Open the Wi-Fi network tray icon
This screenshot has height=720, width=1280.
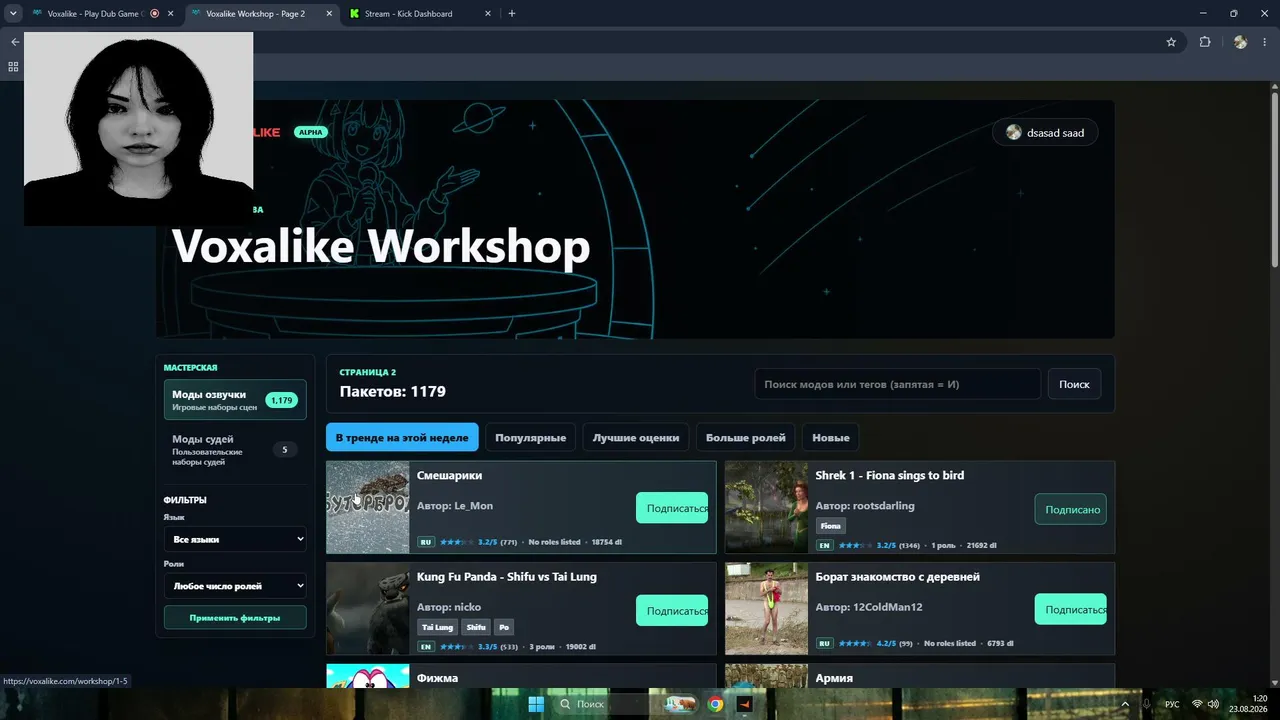coord(1197,704)
